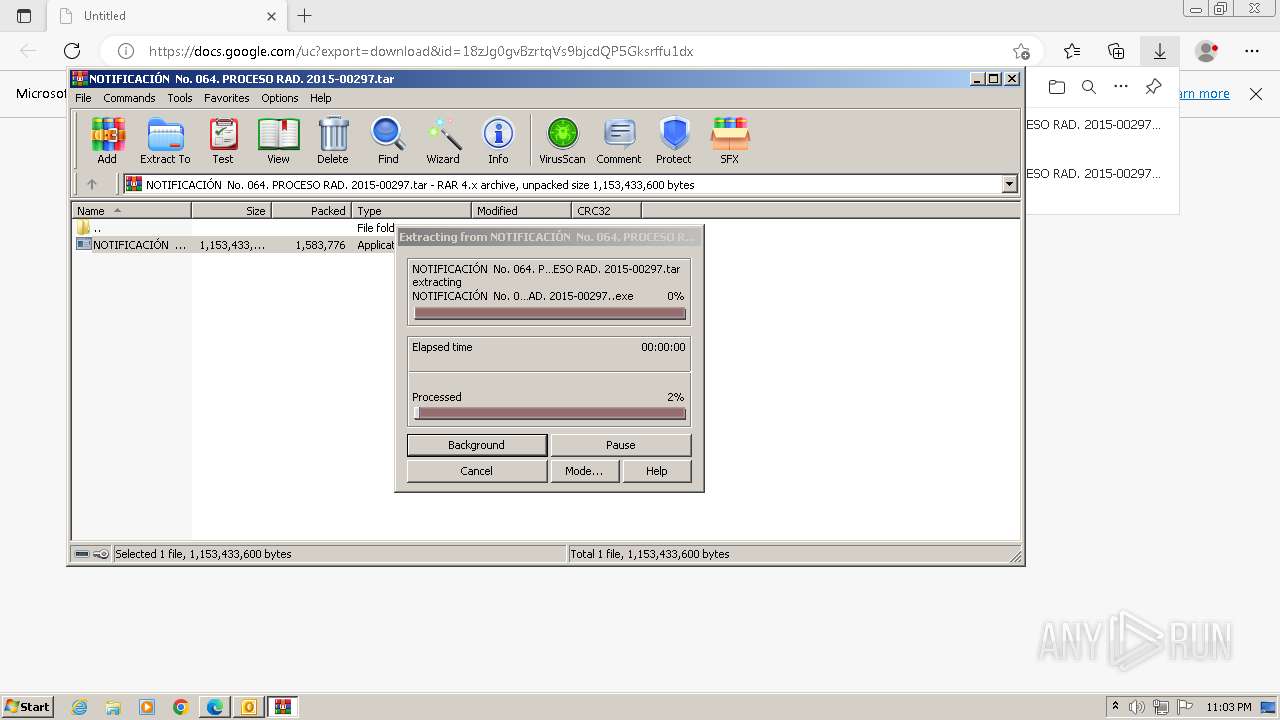This screenshot has width=1280, height=720.
Task: Open the WinRAR taskbar button
Action: [283, 707]
